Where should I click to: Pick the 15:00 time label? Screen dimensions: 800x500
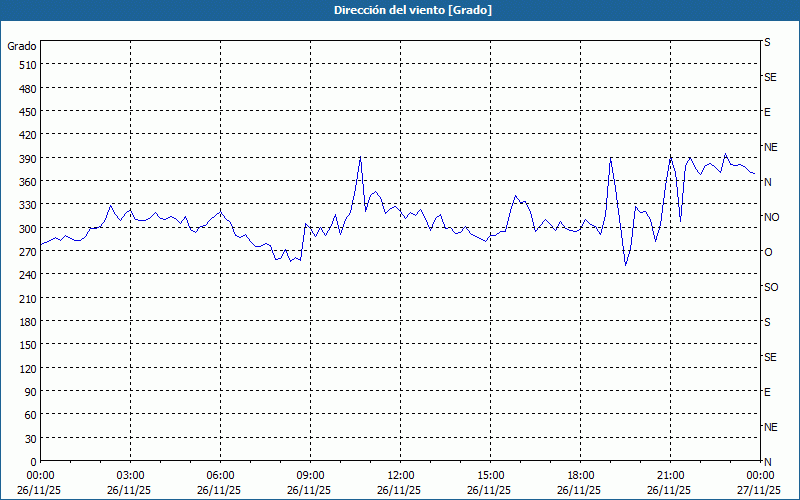coord(490,476)
